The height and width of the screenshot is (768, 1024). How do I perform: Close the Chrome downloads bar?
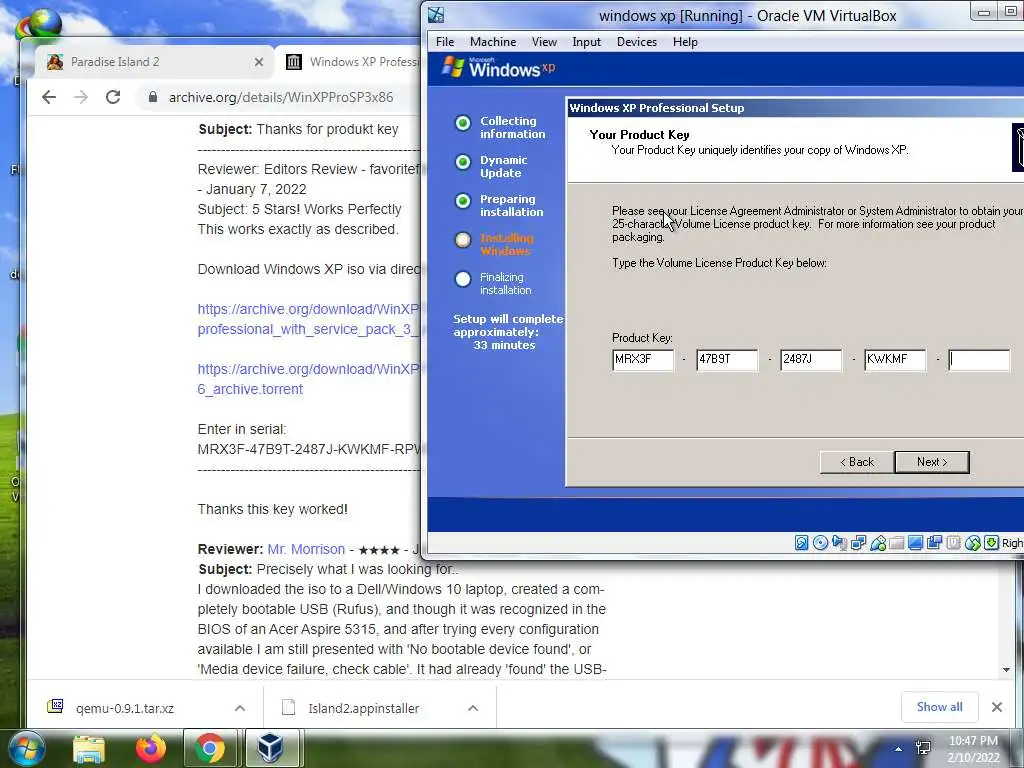(x=997, y=707)
